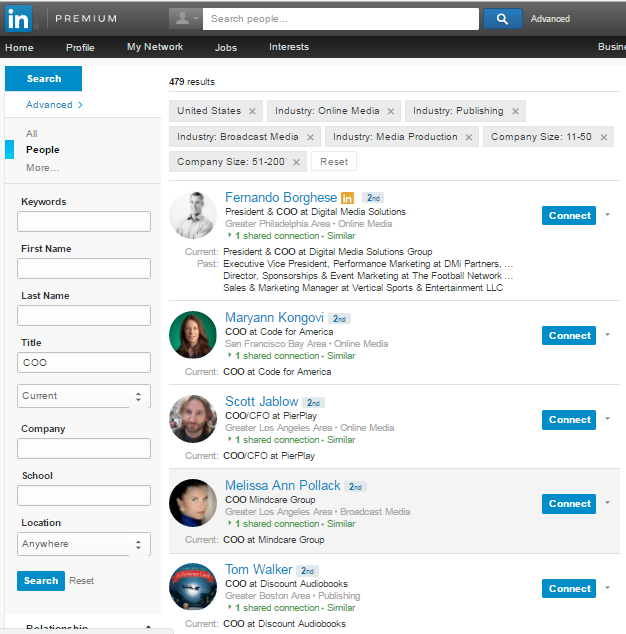Click the blue magnifier search button

502,19
